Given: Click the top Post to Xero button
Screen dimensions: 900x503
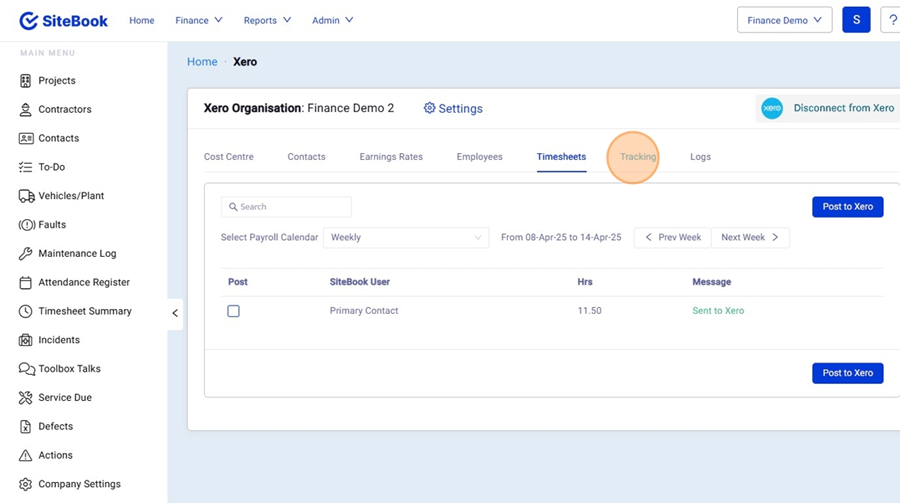Looking at the screenshot, I should tap(847, 206).
